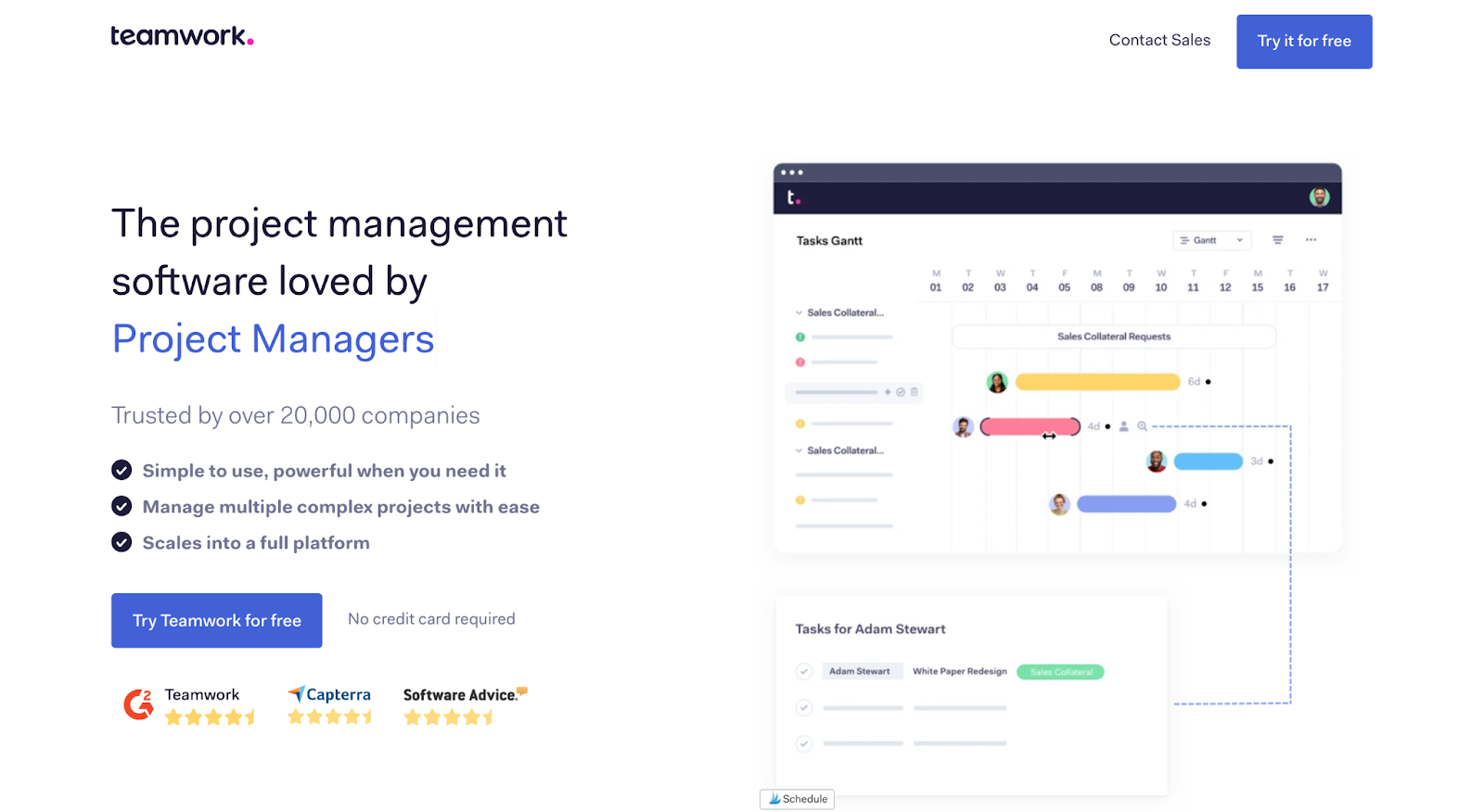Click the avatar beside the blue bar

(x=1157, y=462)
